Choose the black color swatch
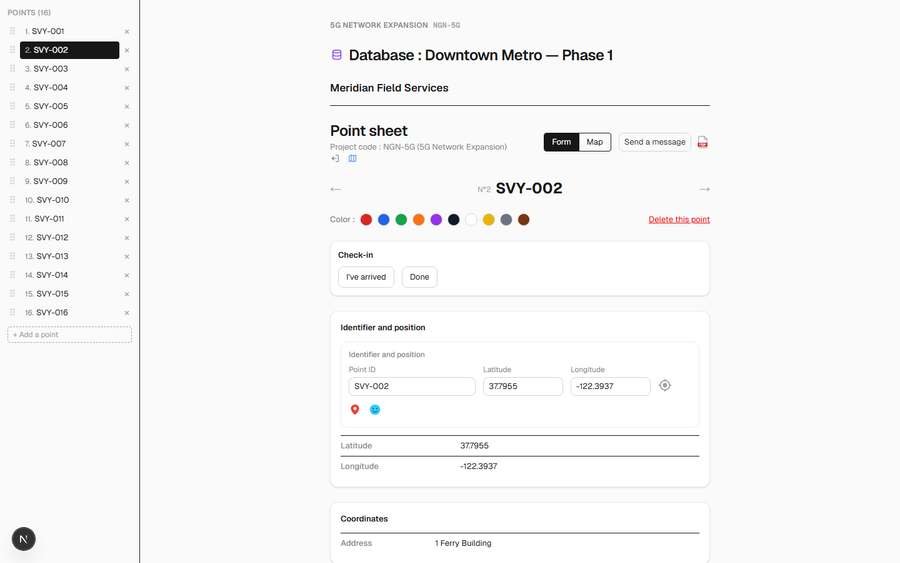 pyautogui.click(x=453, y=219)
